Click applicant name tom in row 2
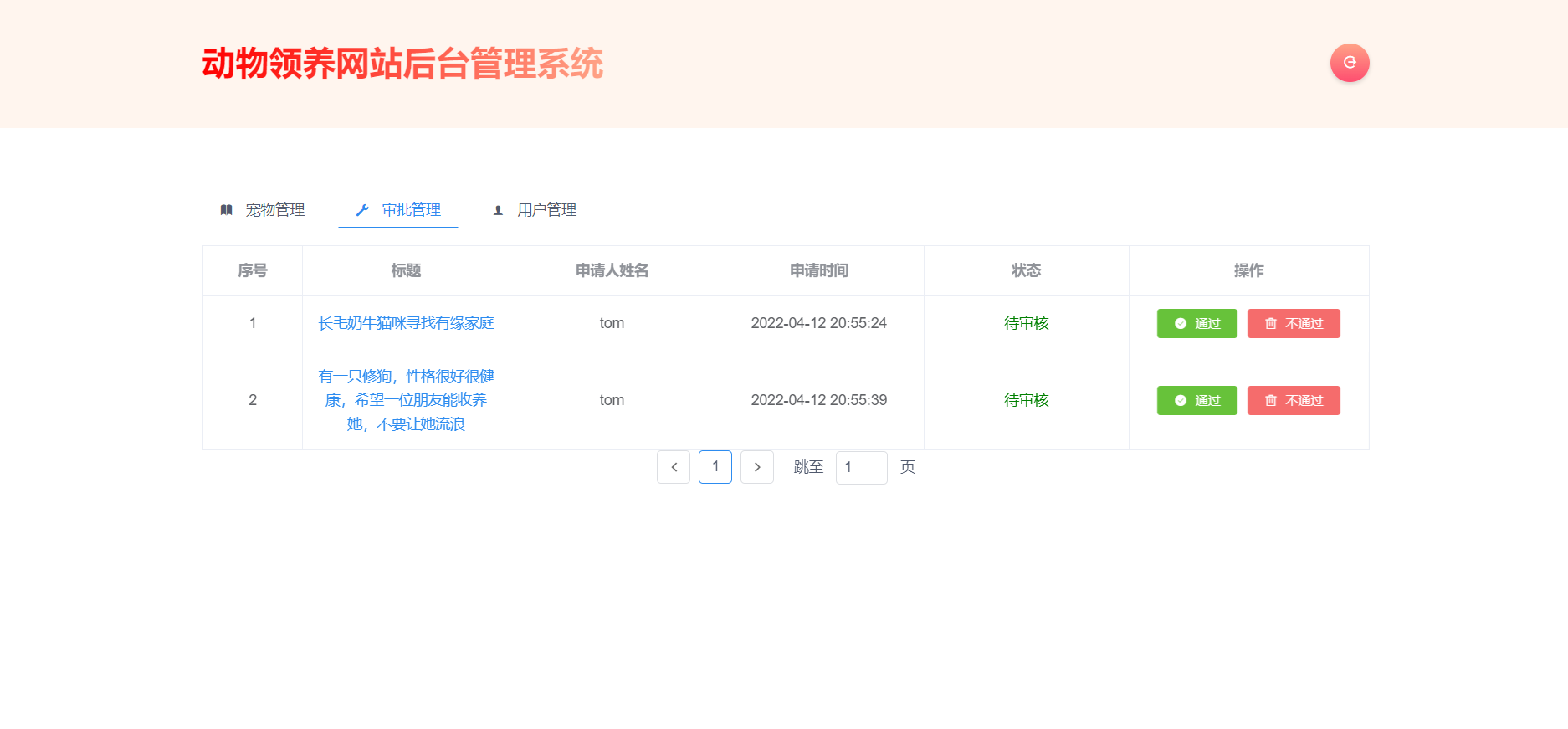The height and width of the screenshot is (729, 1568). (612, 400)
